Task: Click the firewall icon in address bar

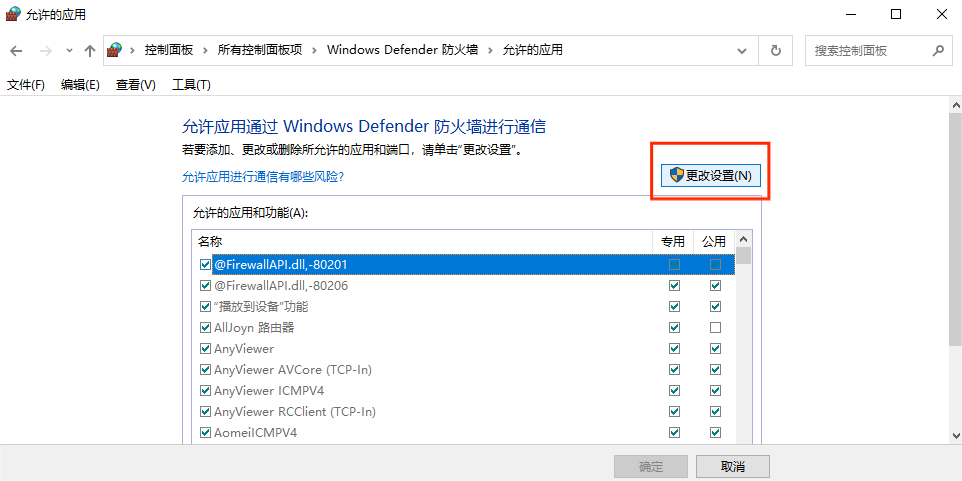Action: pos(114,50)
